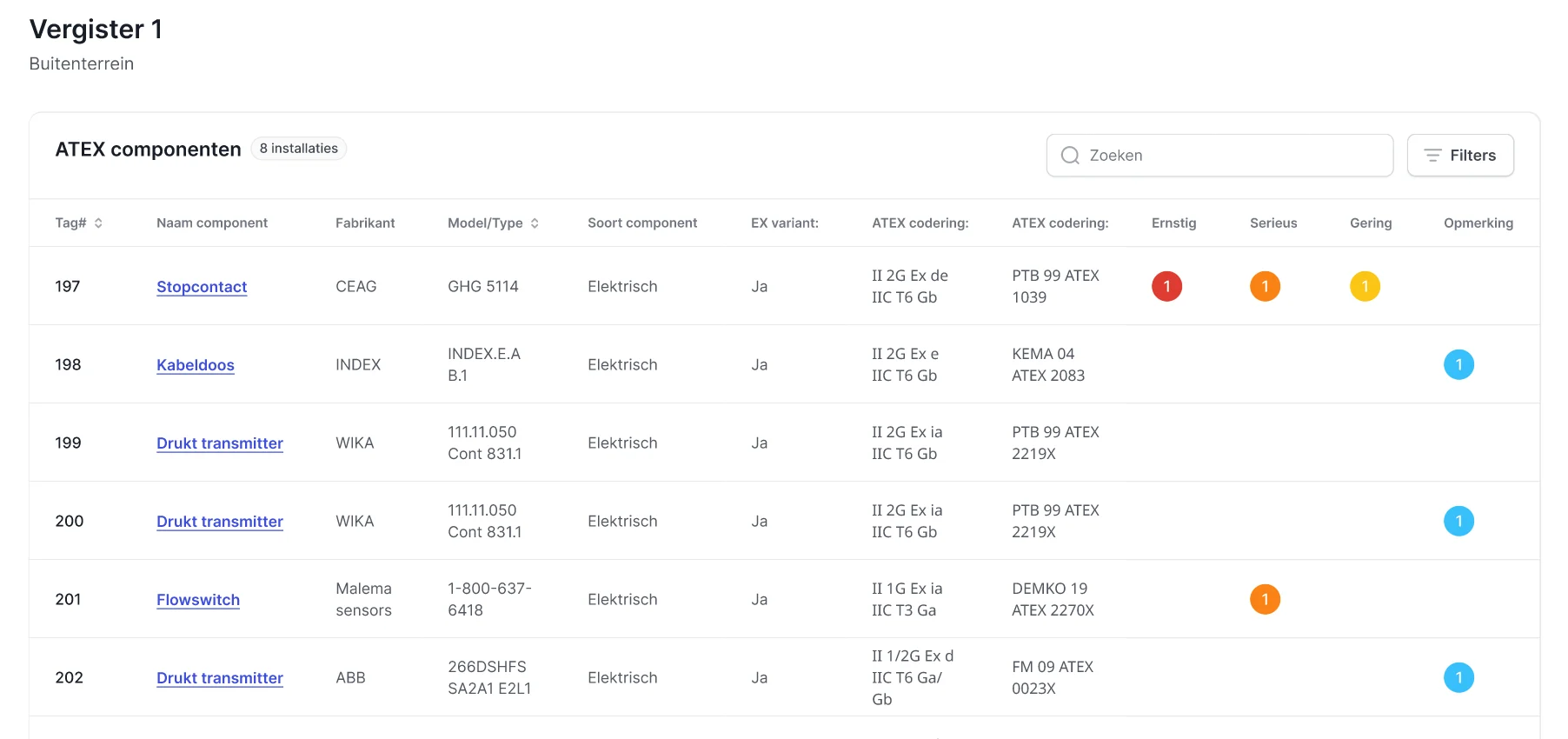Sort the table by Tag# arrows
The image size is (1568, 739).
98,223
